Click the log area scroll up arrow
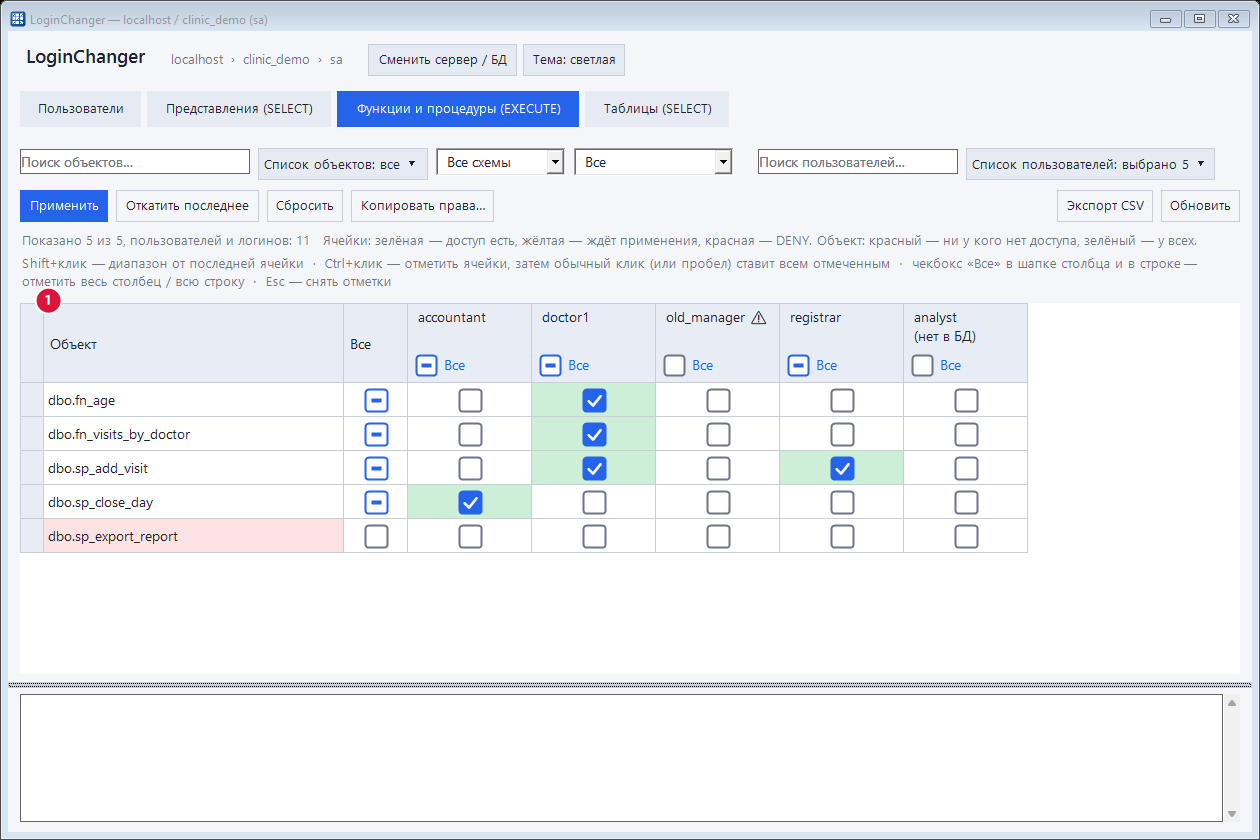 tap(1232, 702)
